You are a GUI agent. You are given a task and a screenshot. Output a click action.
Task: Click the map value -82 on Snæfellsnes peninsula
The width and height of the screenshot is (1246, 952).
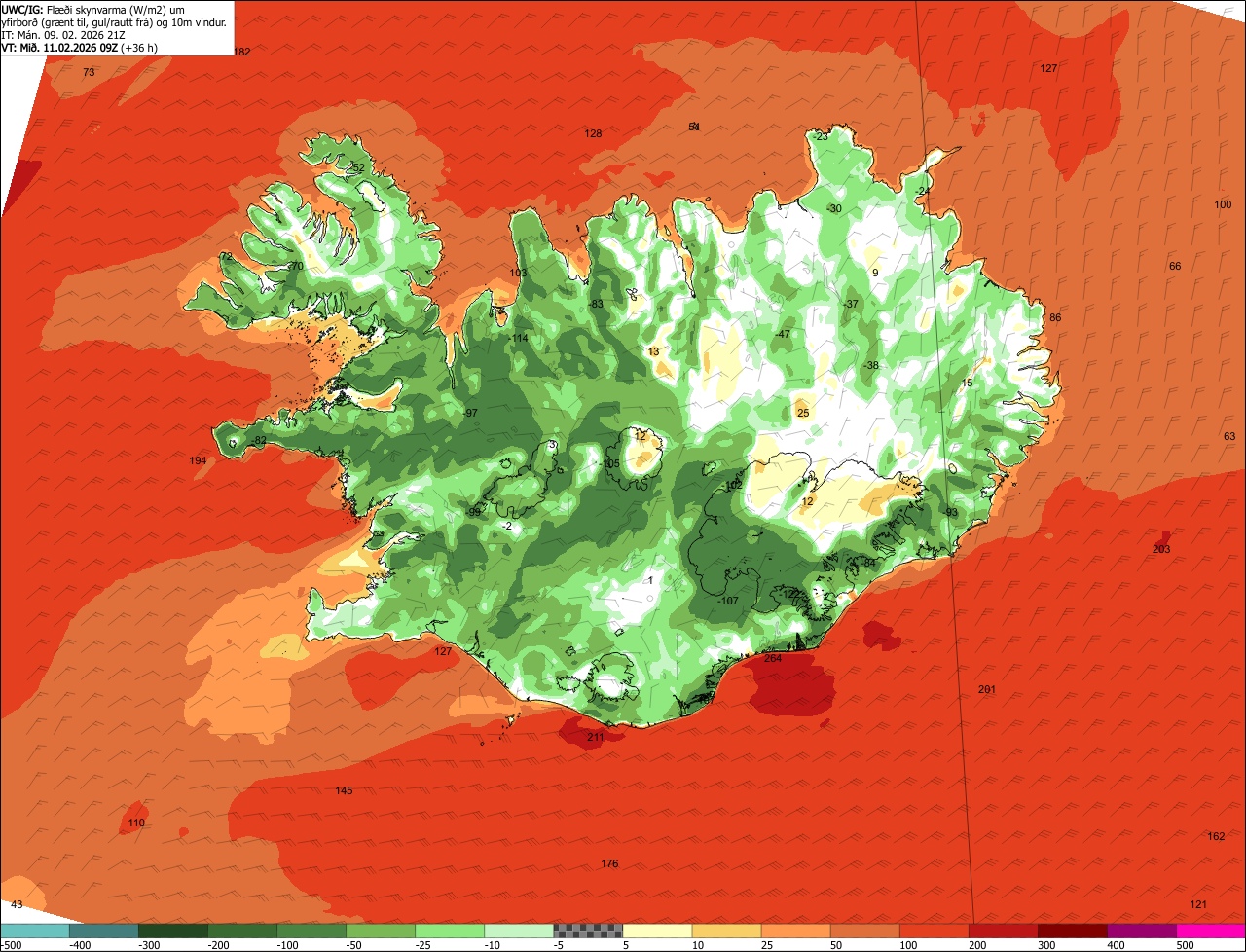click(258, 442)
